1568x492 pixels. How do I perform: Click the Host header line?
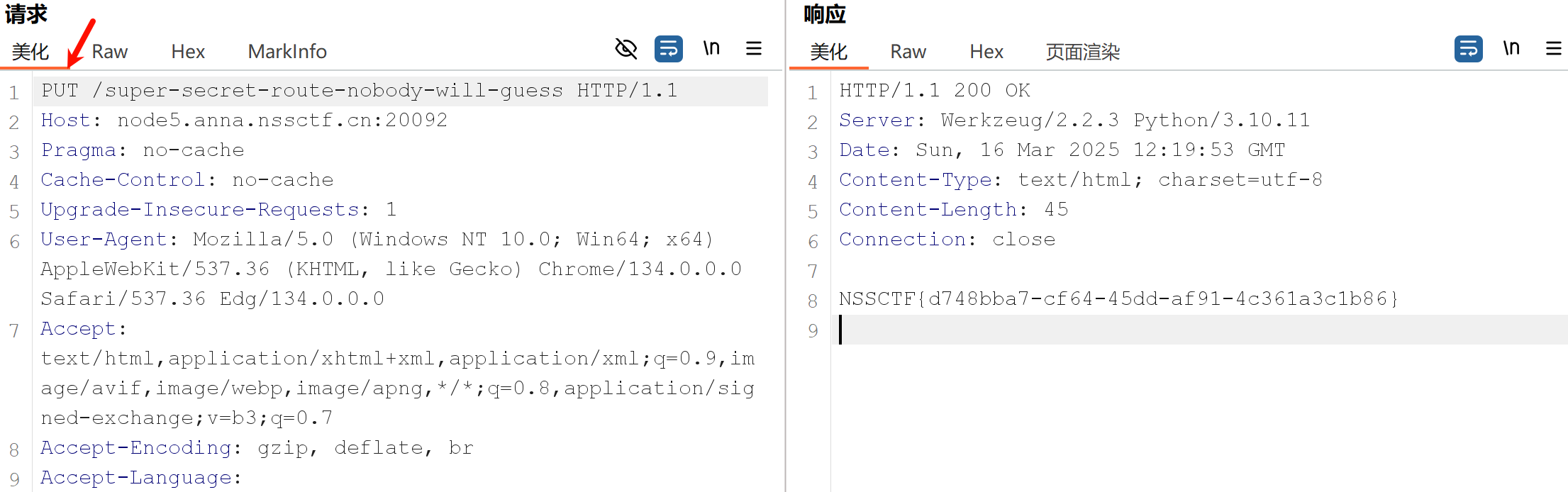click(244, 121)
